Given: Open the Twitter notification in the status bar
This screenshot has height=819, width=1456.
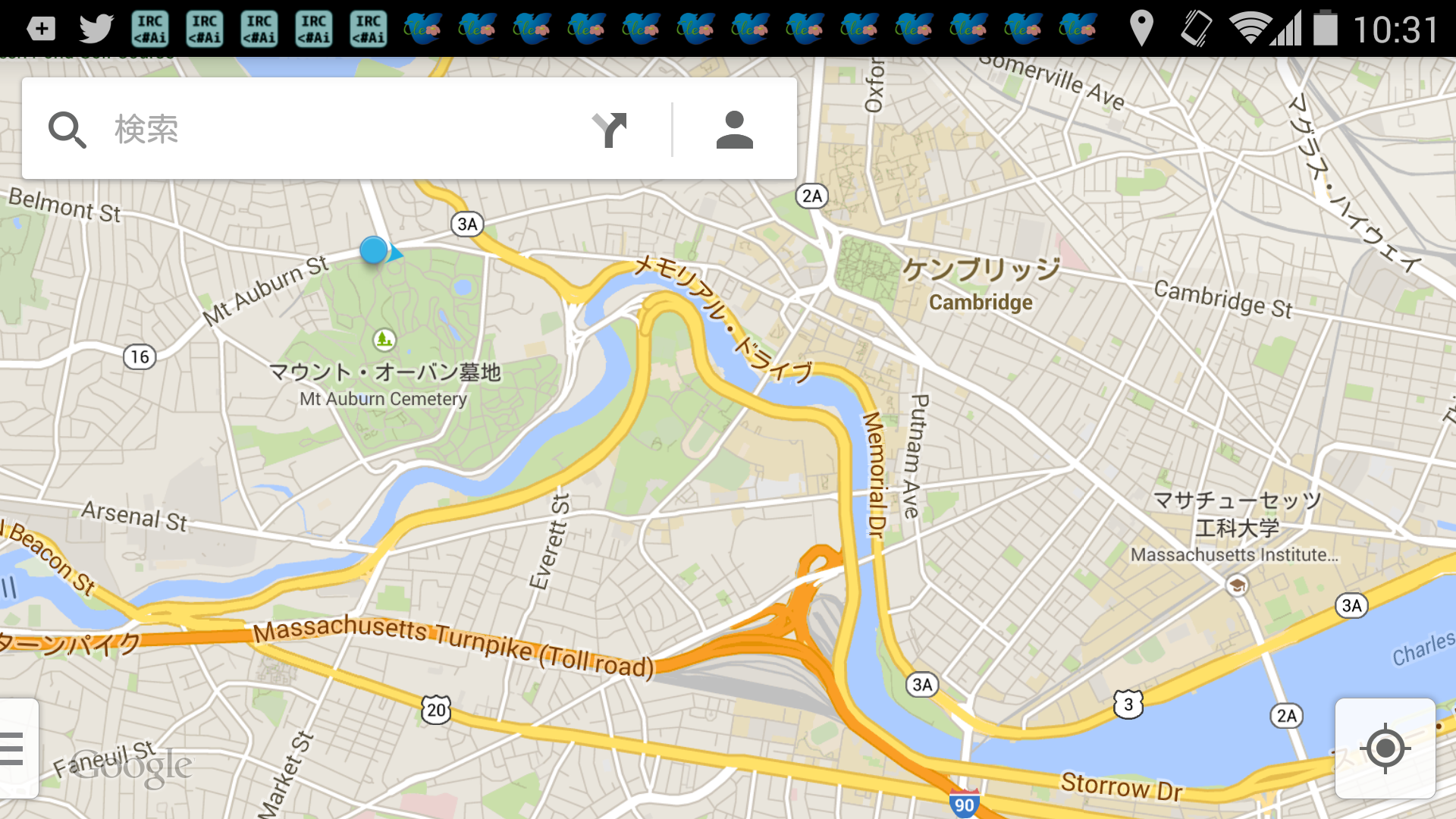Looking at the screenshot, I should coord(96,29).
